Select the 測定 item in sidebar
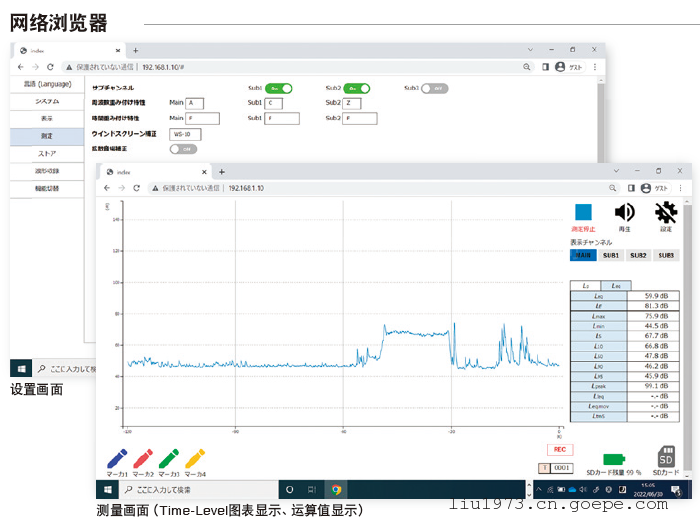 click(x=47, y=135)
